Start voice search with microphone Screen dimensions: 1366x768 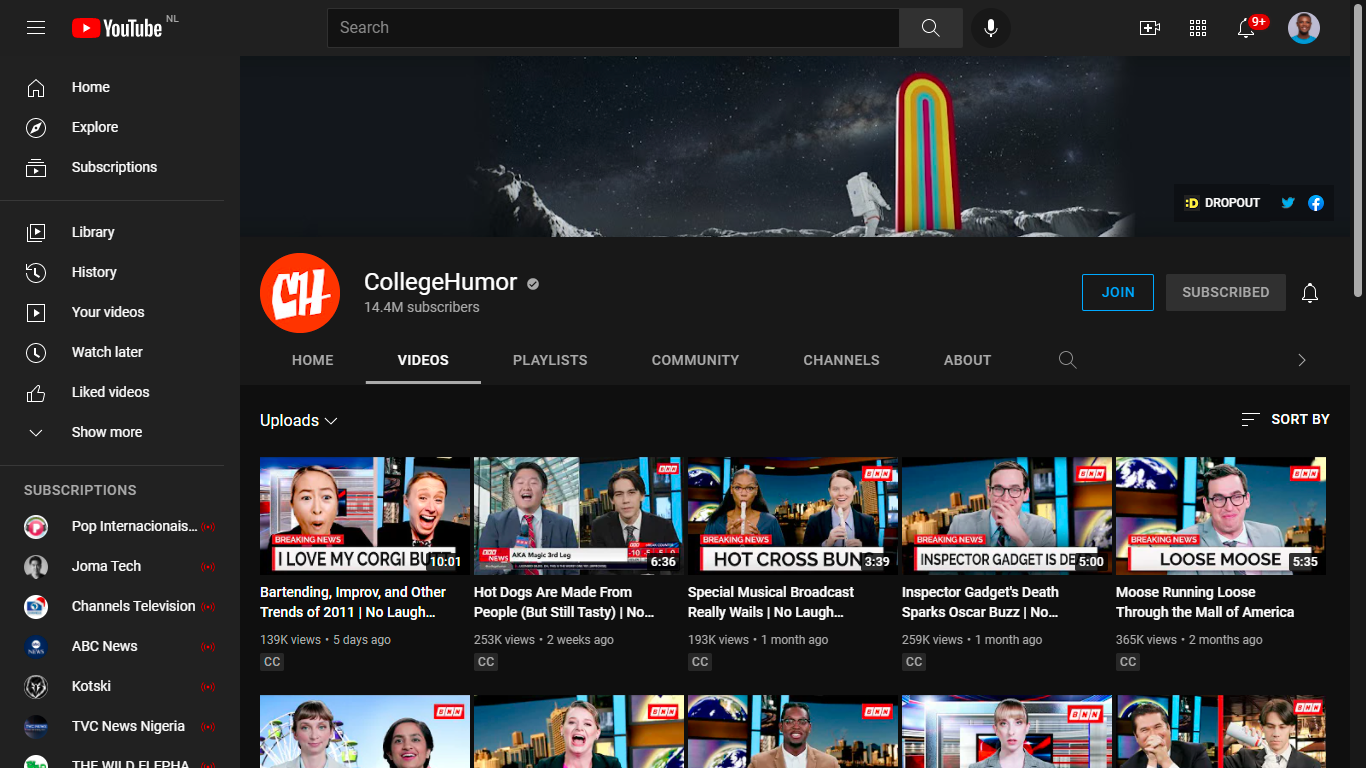(x=991, y=28)
